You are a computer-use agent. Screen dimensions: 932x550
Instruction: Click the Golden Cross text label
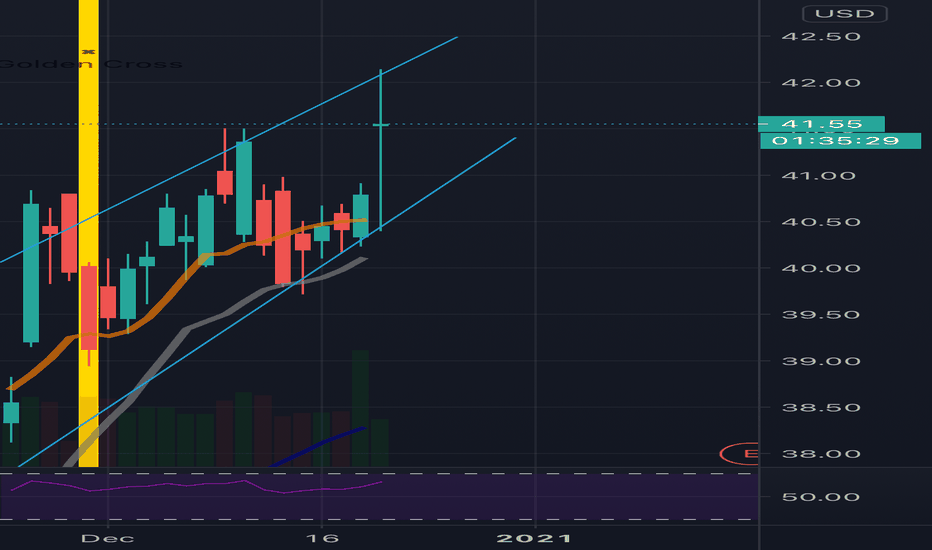(x=90, y=64)
